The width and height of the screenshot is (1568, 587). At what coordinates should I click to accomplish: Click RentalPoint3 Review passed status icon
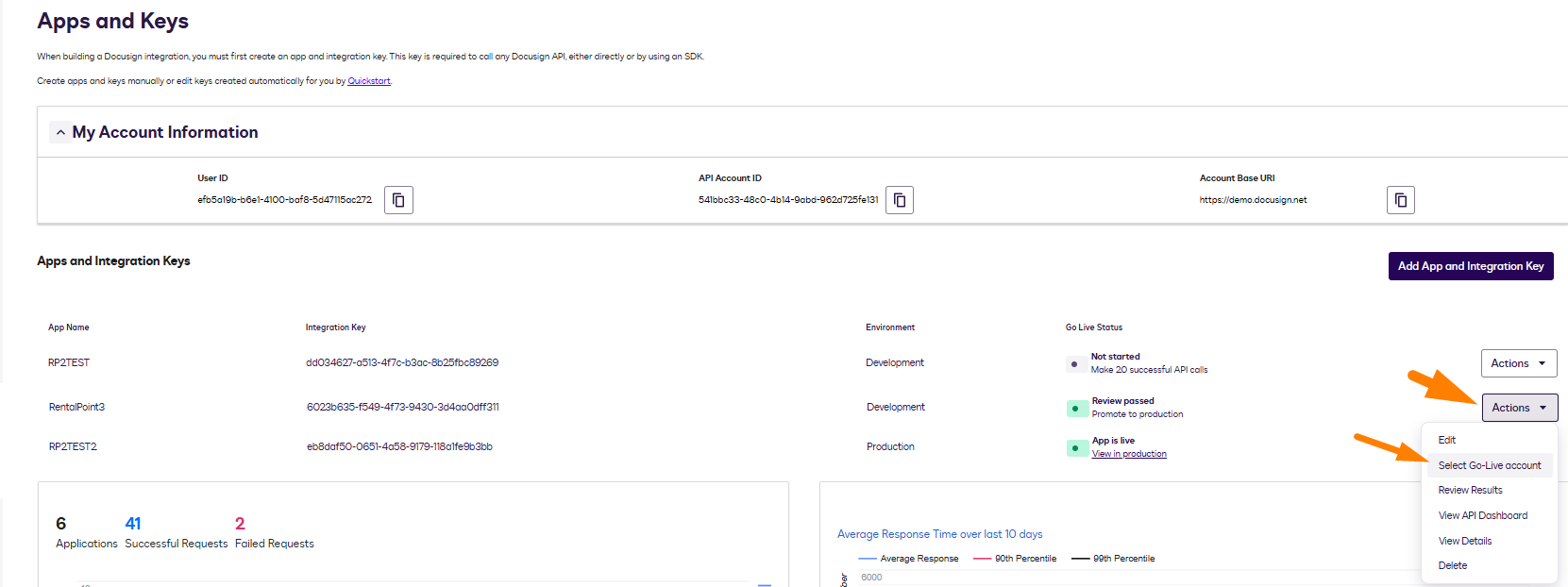(x=1076, y=408)
